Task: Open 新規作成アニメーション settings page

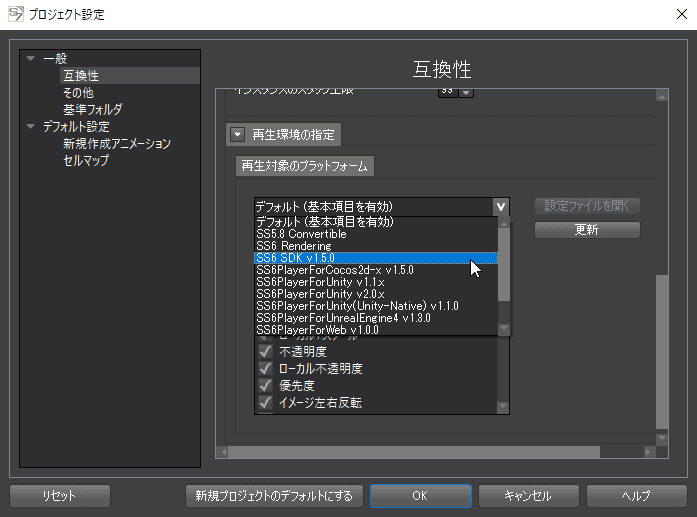Action: (117, 144)
